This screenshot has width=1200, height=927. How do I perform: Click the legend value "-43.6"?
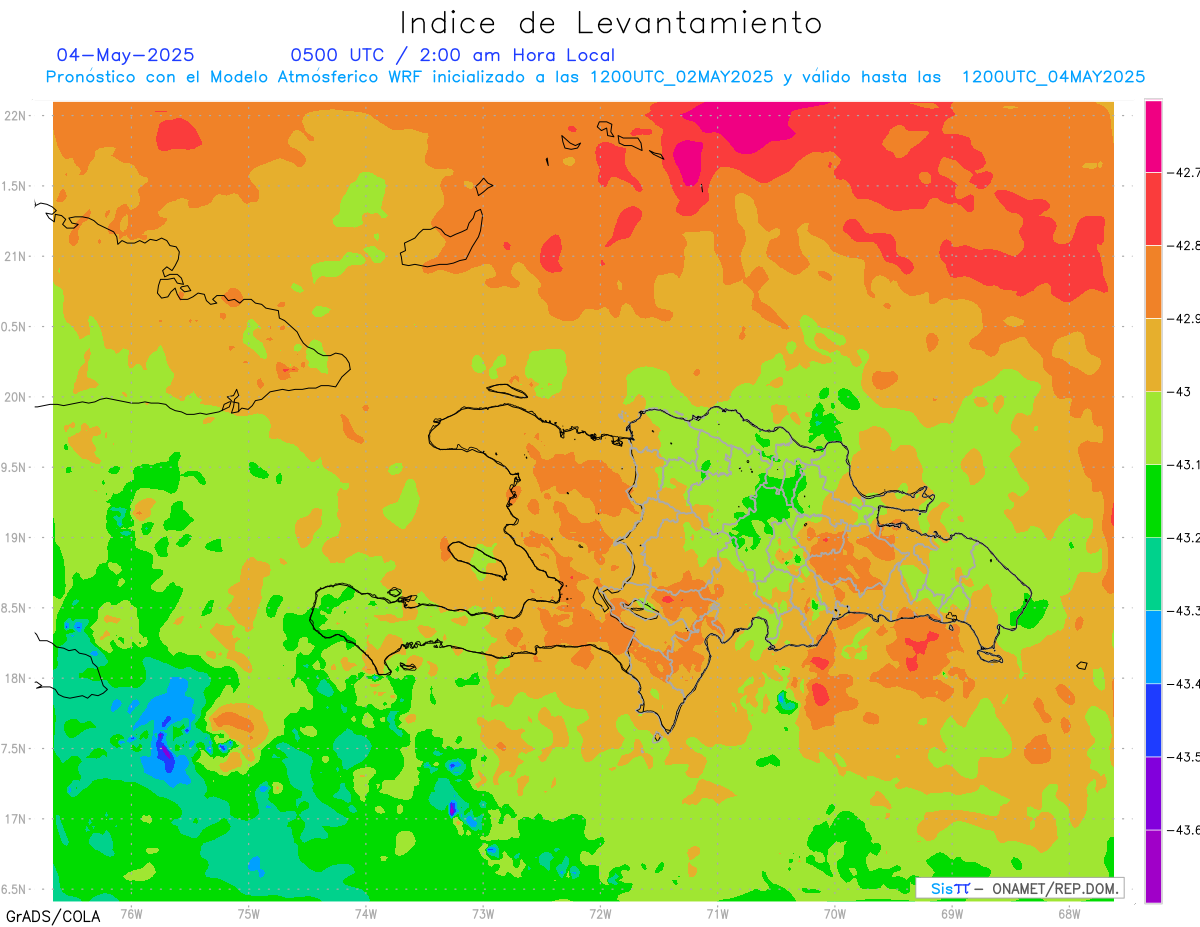[1186, 830]
